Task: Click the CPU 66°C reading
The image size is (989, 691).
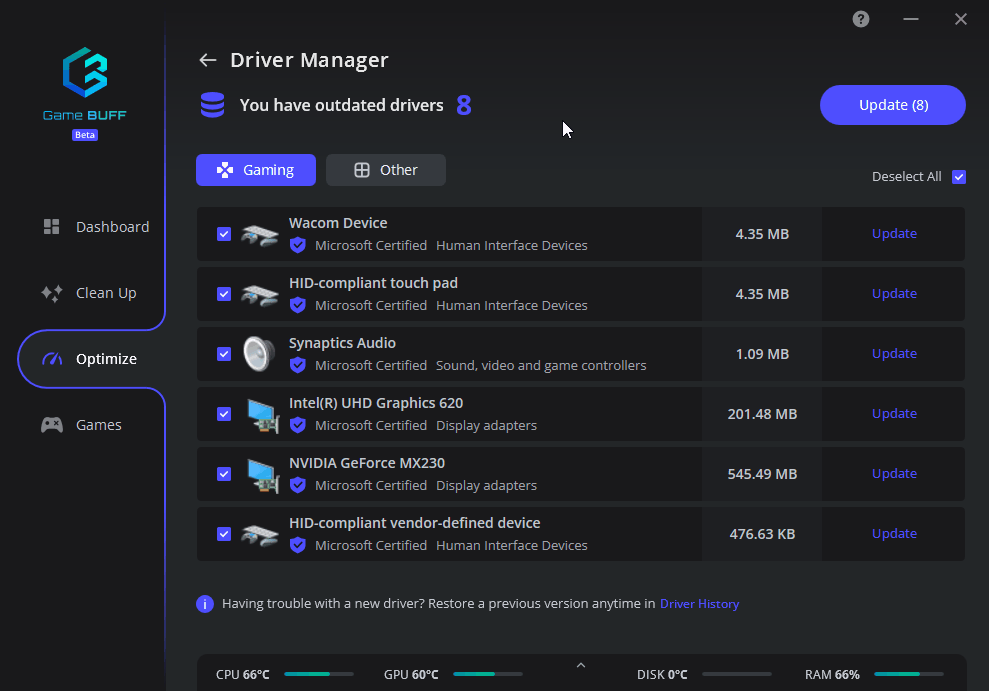Action: point(242,675)
